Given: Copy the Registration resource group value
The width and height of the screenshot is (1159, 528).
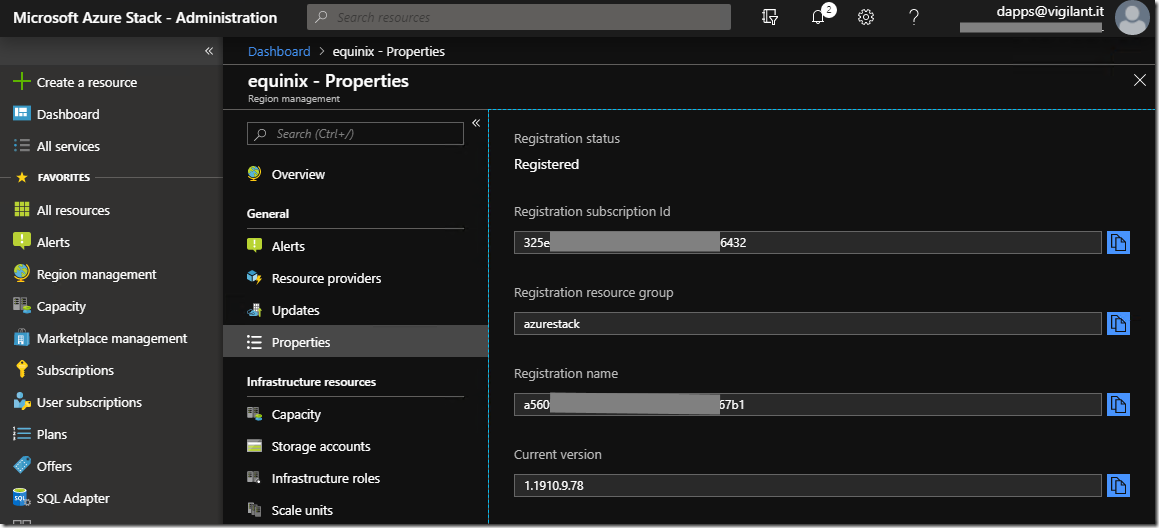Looking at the screenshot, I should point(1118,324).
